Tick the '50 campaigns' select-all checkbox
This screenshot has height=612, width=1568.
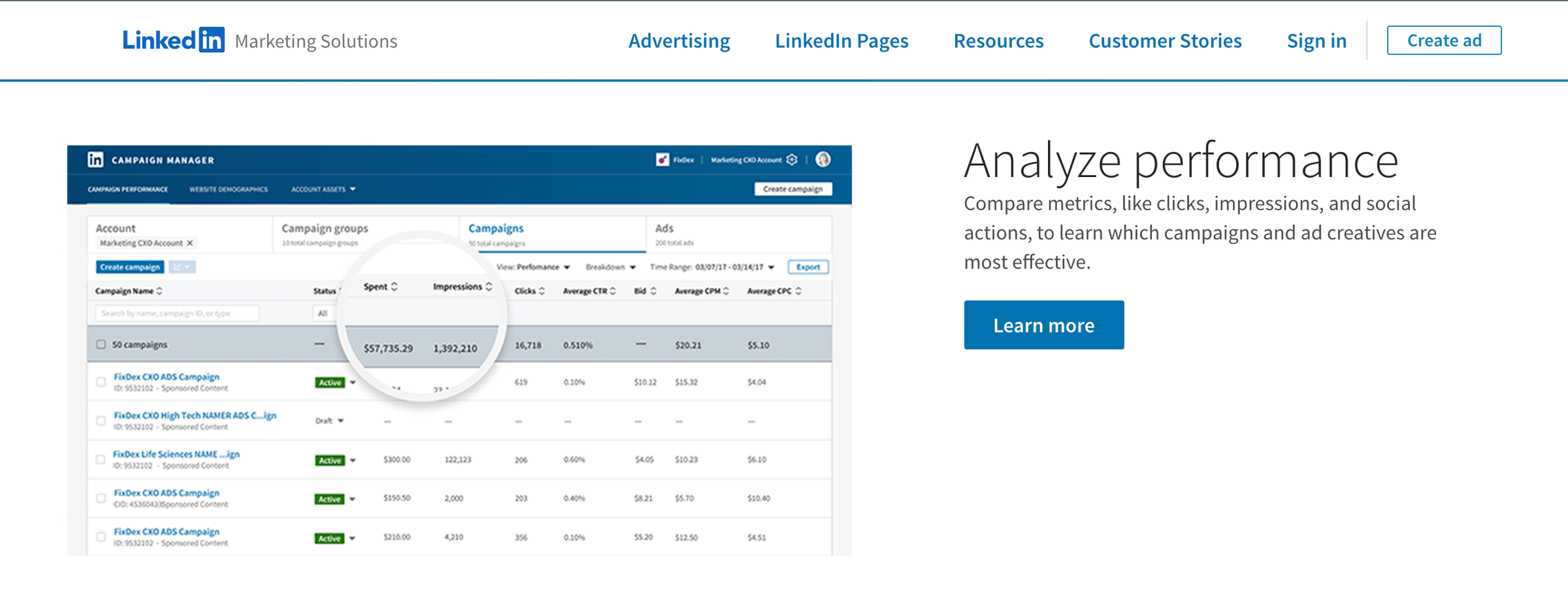coord(101,344)
